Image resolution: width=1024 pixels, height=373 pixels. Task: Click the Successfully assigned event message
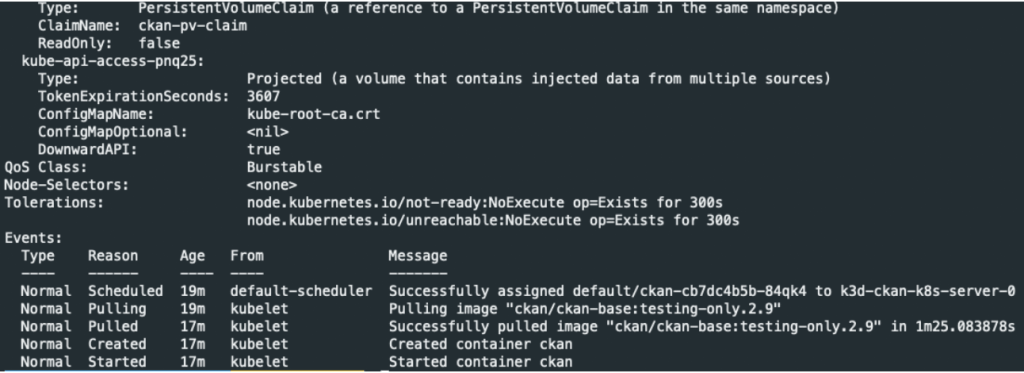pos(702,291)
